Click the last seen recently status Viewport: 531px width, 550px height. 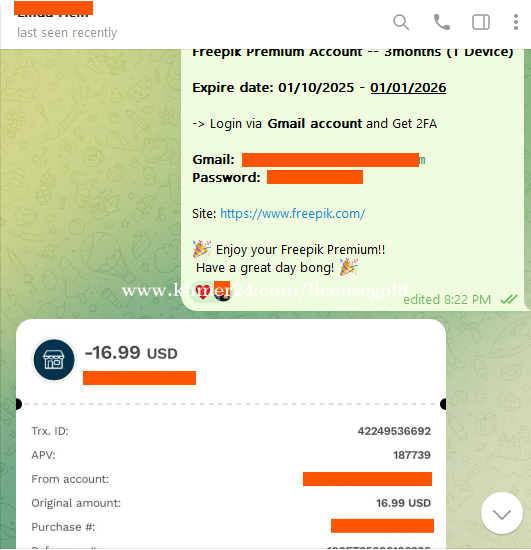tap(67, 33)
